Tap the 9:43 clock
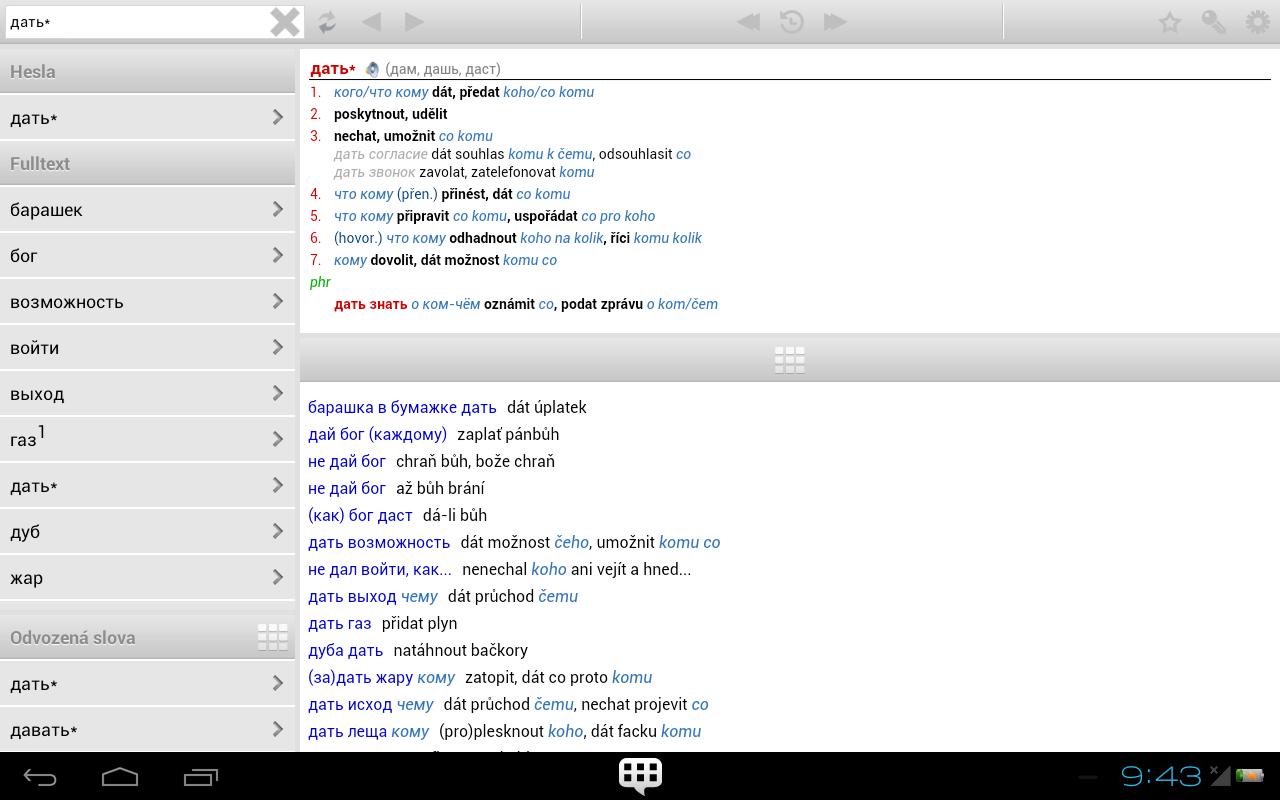The height and width of the screenshot is (800, 1280). pyautogui.click(x=1160, y=776)
